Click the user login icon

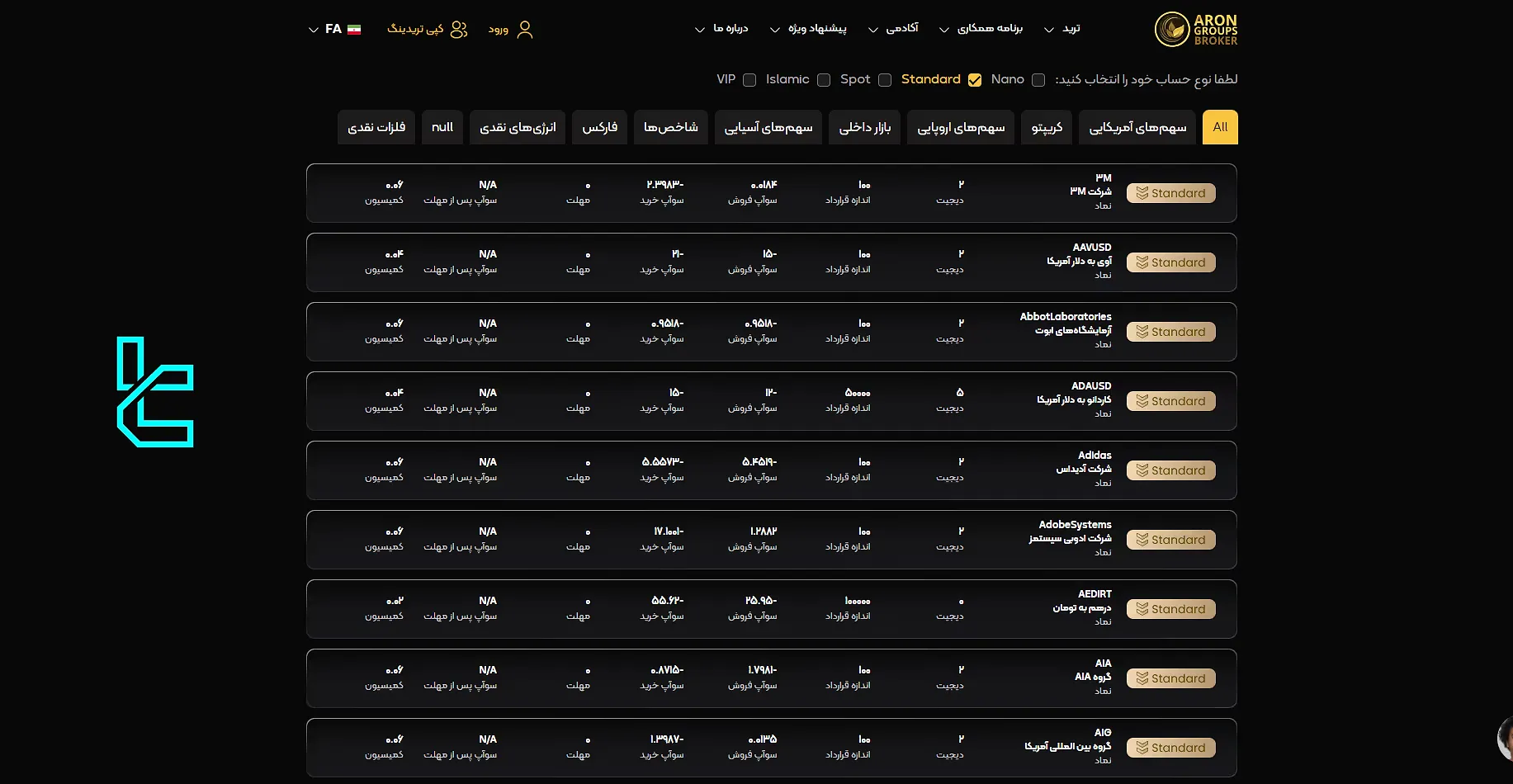pyautogui.click(x=524, y=30)
